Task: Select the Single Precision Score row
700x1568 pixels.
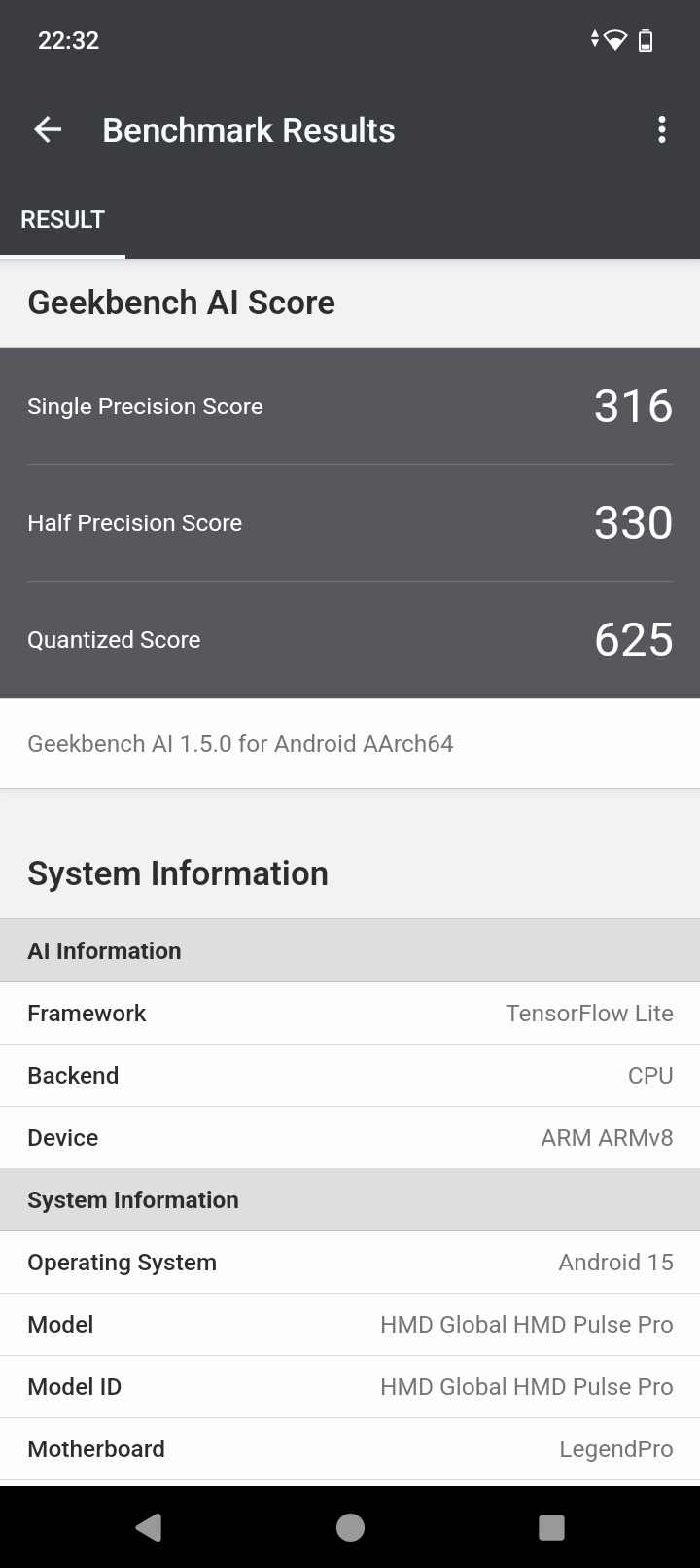Action: [350, 406]
